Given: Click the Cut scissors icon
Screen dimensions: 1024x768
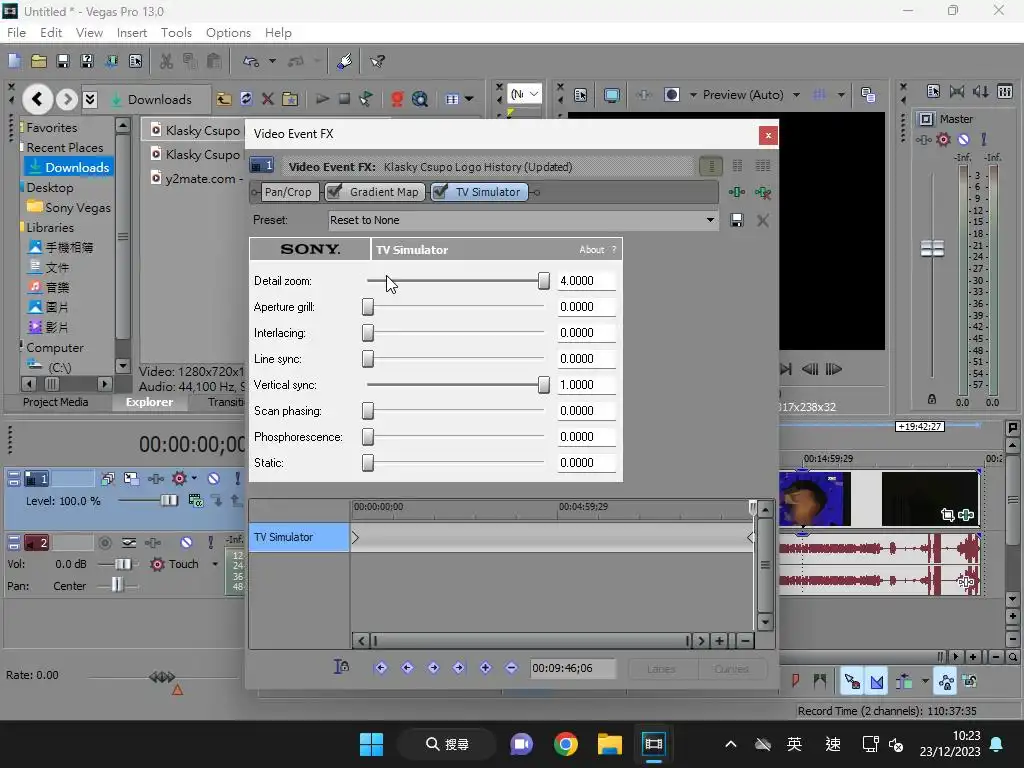Looking at the screenshot, I should 167,61.
